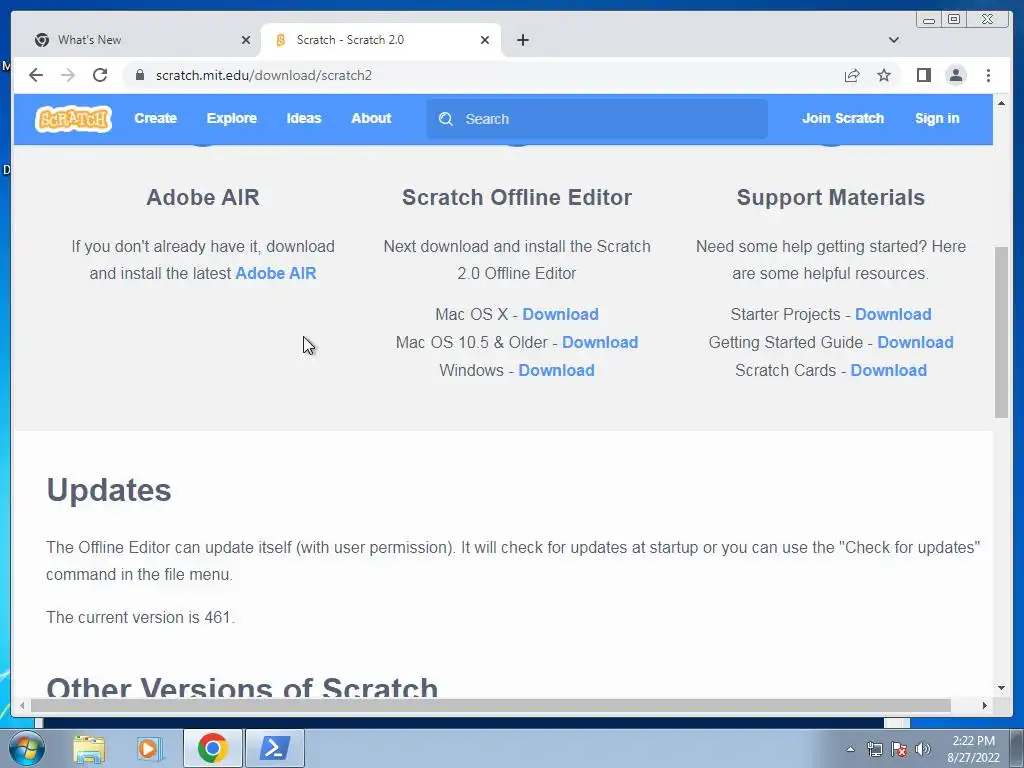This screenshot has height=768, width=1024.
Task: Open the clock showing 2:22 PM
Action: tap(973, 749)
